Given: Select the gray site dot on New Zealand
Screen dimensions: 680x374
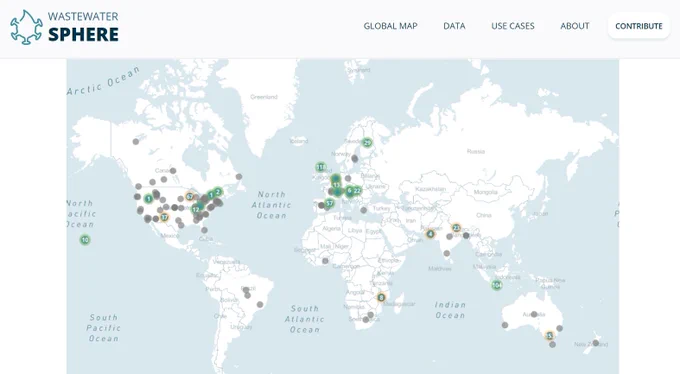Looking at the screenshot, I should [596, 343].
